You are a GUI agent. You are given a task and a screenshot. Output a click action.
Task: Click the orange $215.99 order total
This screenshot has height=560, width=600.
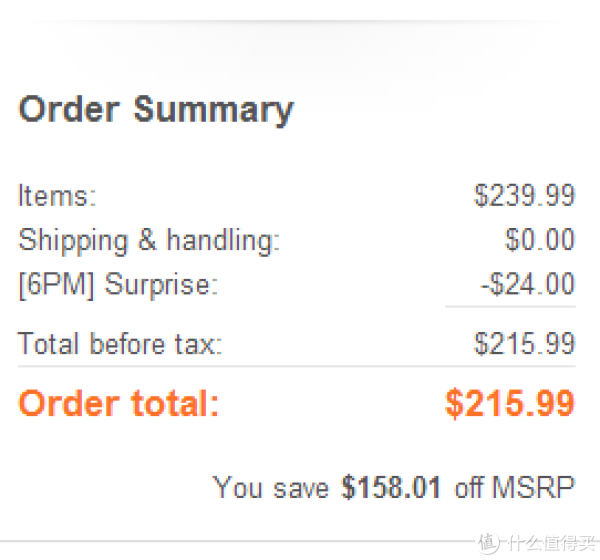510,403
